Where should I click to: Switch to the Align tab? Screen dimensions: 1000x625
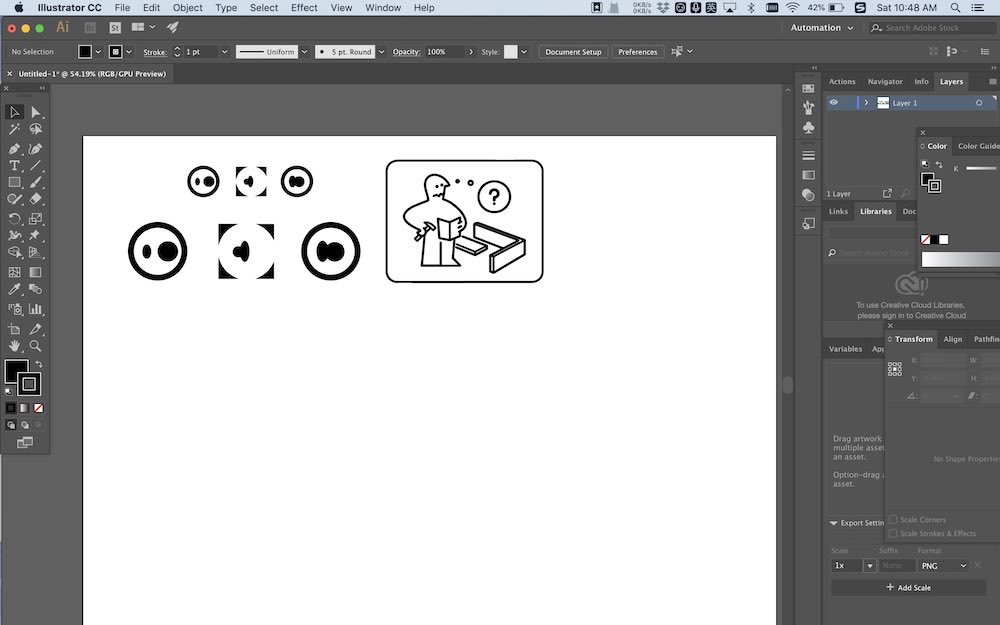pos(952,339)
